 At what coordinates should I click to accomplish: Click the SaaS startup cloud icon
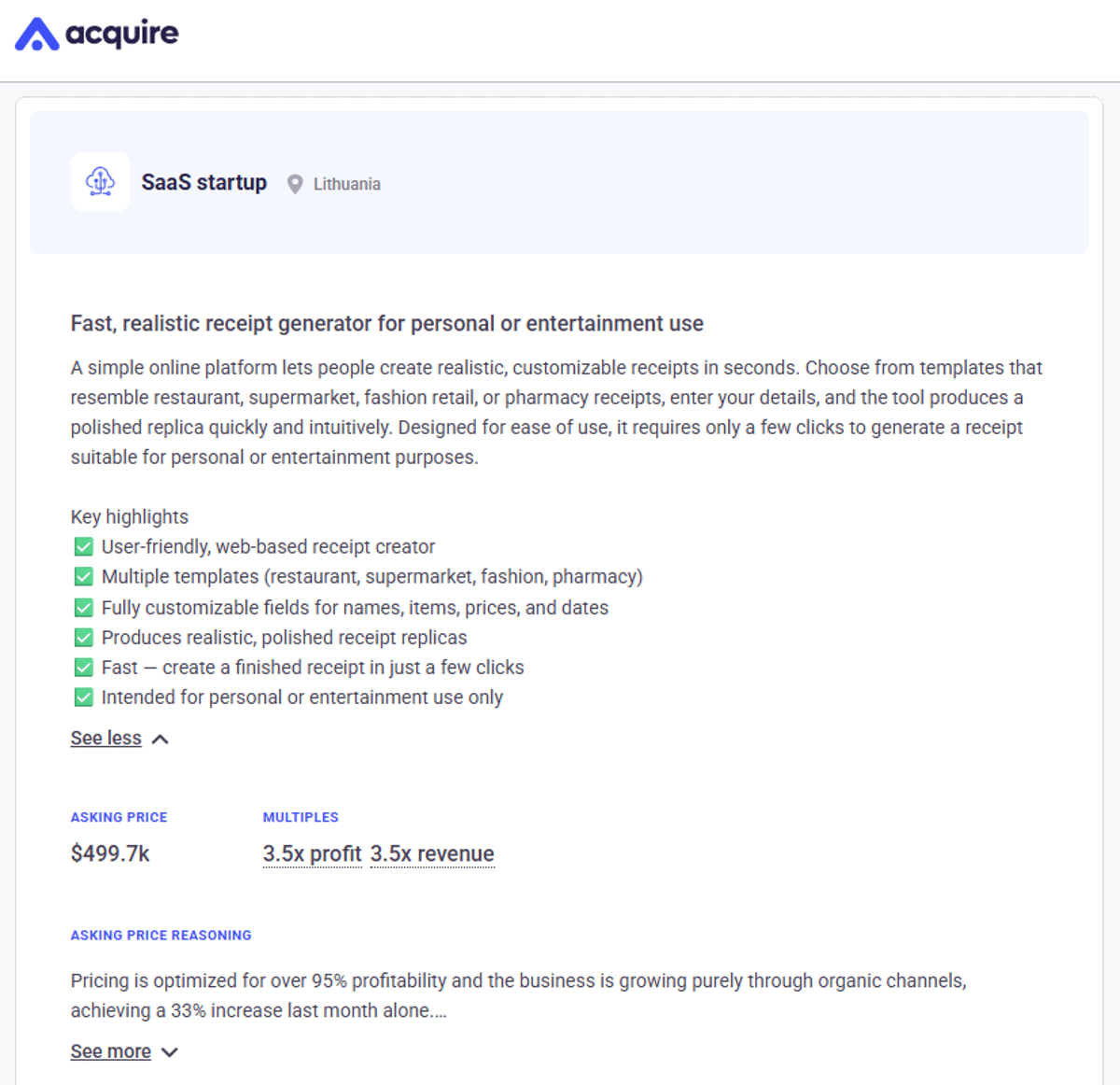(x=100, y=182)
